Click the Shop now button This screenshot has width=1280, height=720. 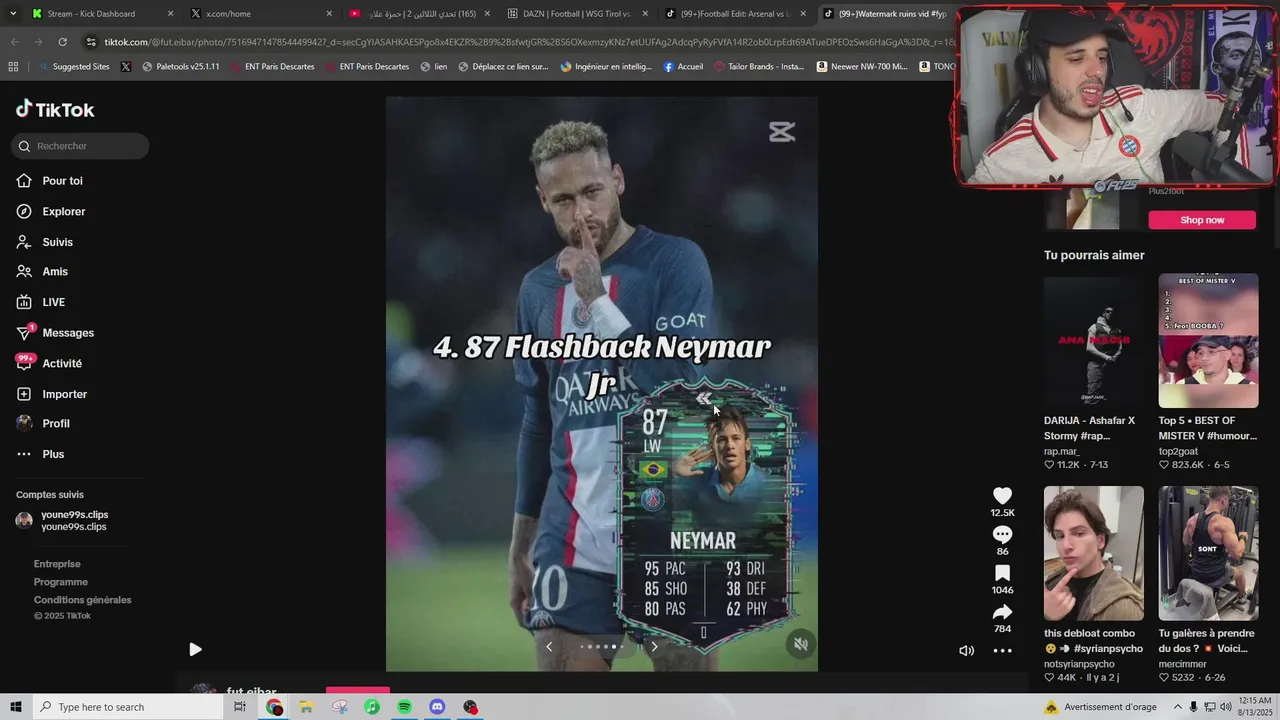tap(1202, 220)
